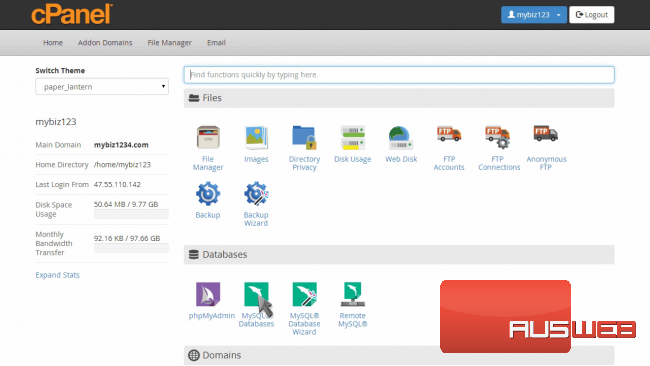Open the Images tool icon
The width and height of the screenshot is (650, 366).
coord(256,137)
